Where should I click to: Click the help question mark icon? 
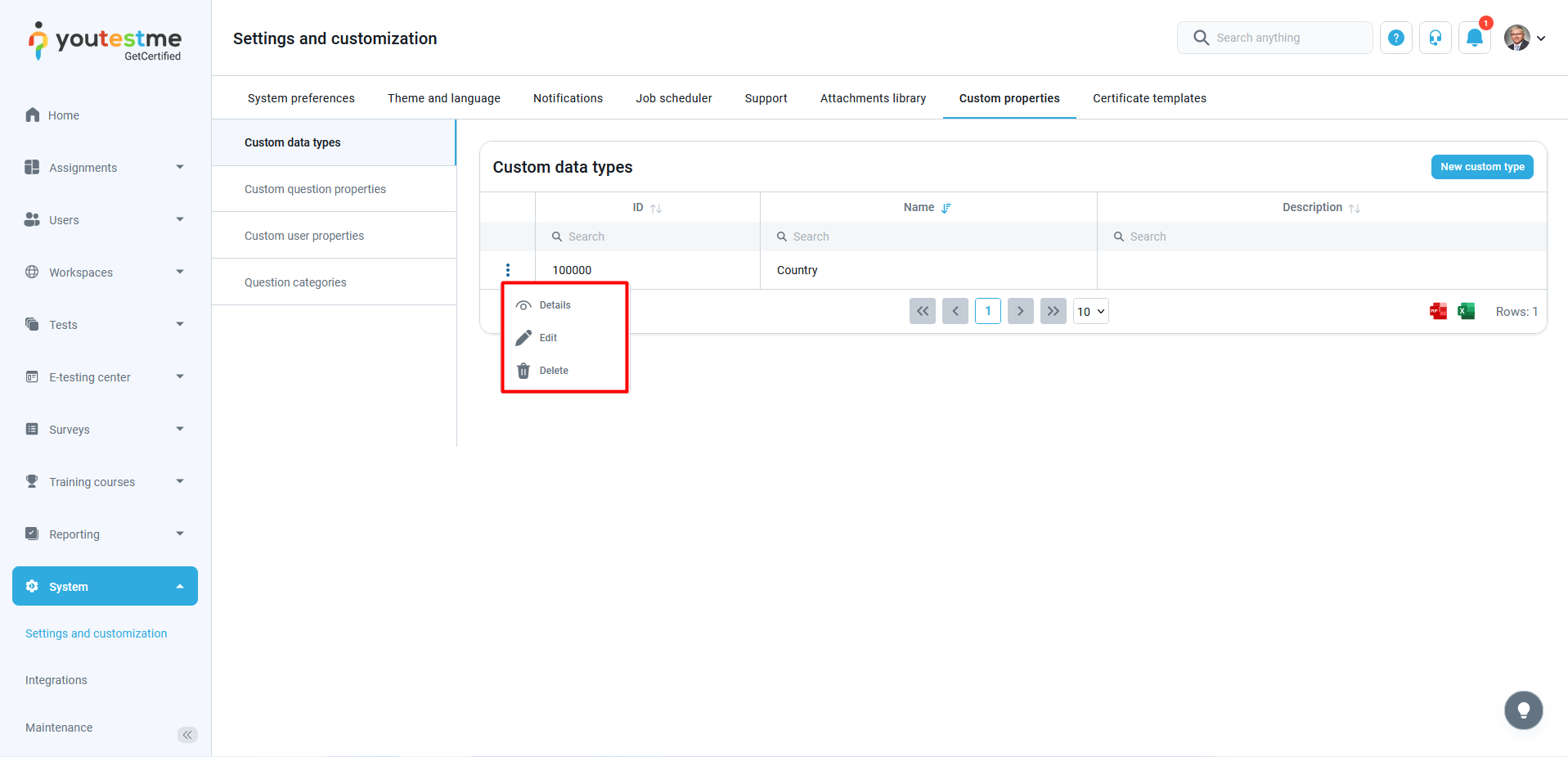[1396, 38]
